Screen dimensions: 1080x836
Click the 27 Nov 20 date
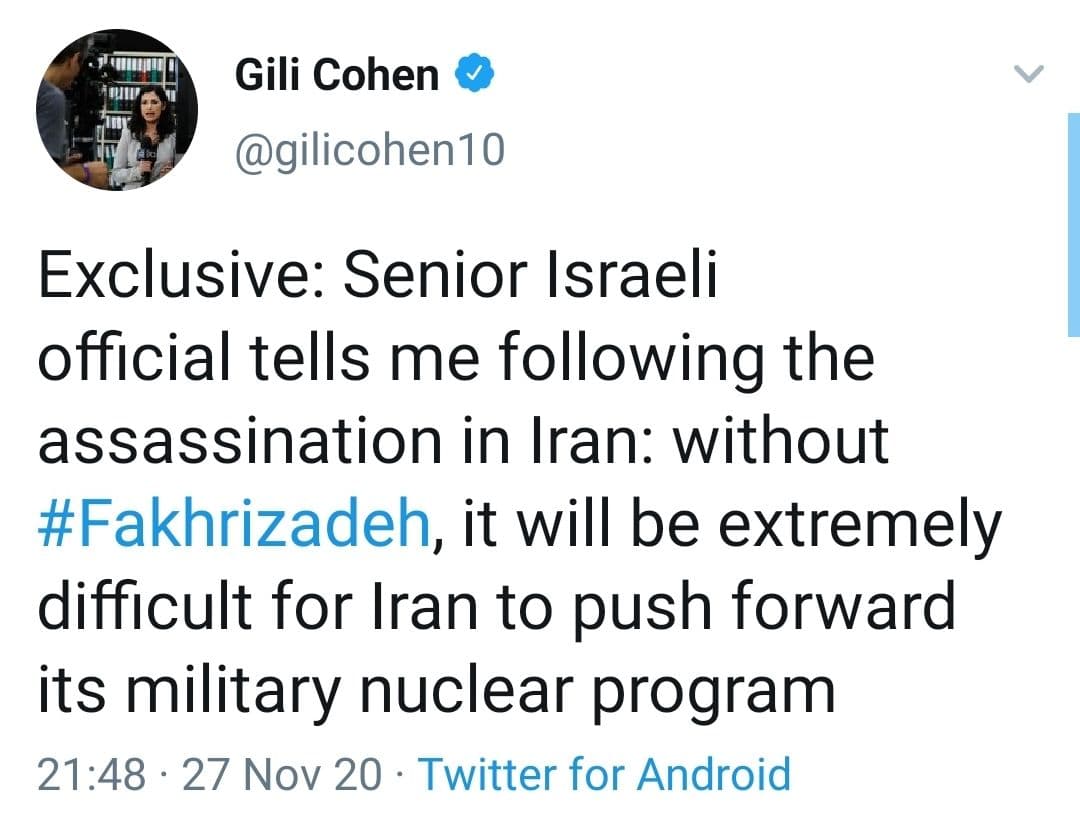(281, 774)
